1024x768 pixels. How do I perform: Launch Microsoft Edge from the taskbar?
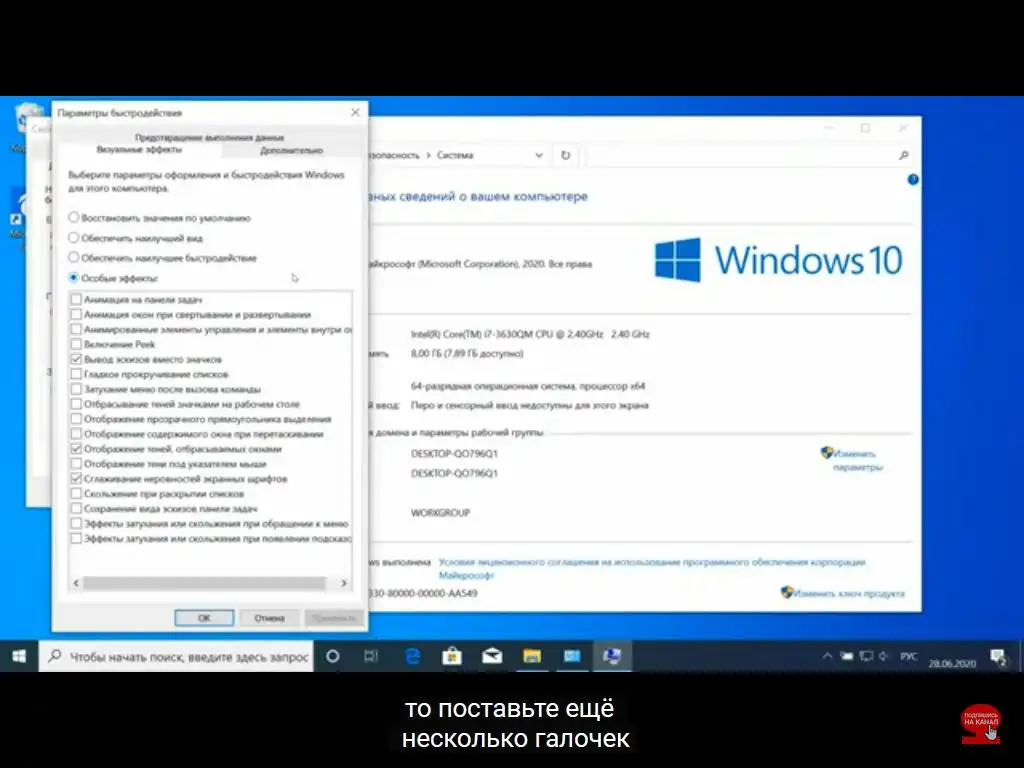(x=412, y=656)
